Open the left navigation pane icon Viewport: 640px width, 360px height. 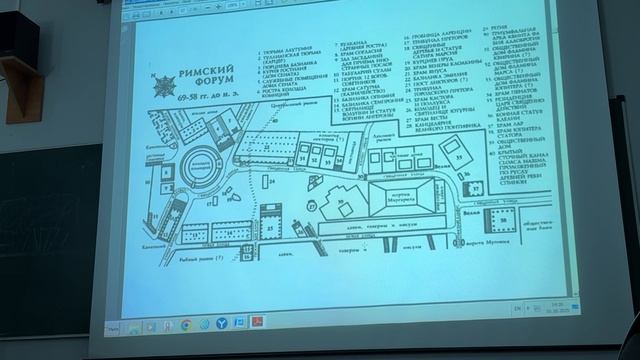click(x=125, y=29)
